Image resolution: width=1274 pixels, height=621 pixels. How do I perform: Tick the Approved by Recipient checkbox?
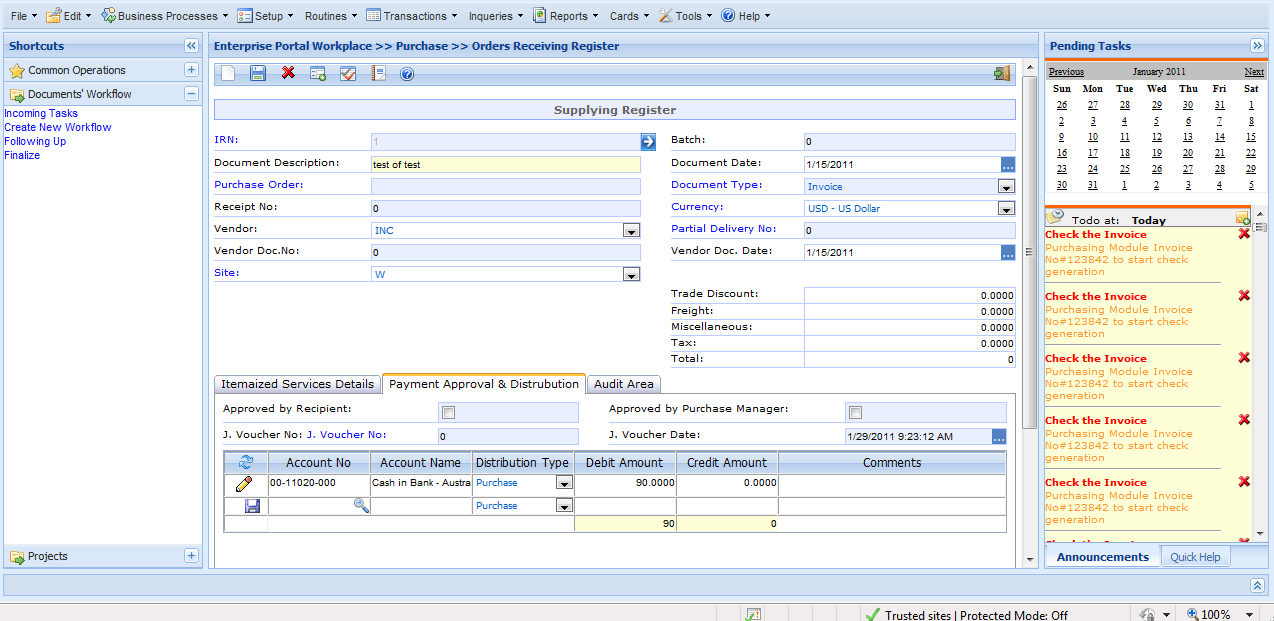pyautogui.click(x=449, y=412)
